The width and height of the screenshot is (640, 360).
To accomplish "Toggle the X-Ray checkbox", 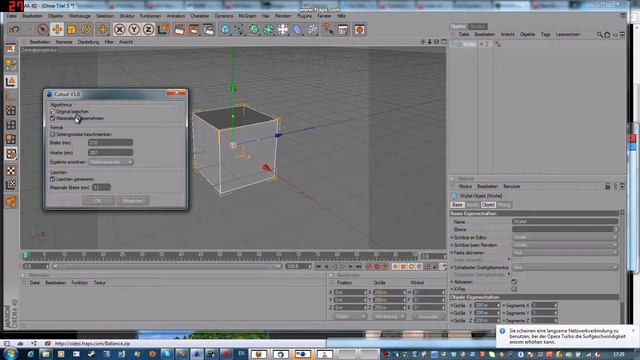I will point(514,289).
